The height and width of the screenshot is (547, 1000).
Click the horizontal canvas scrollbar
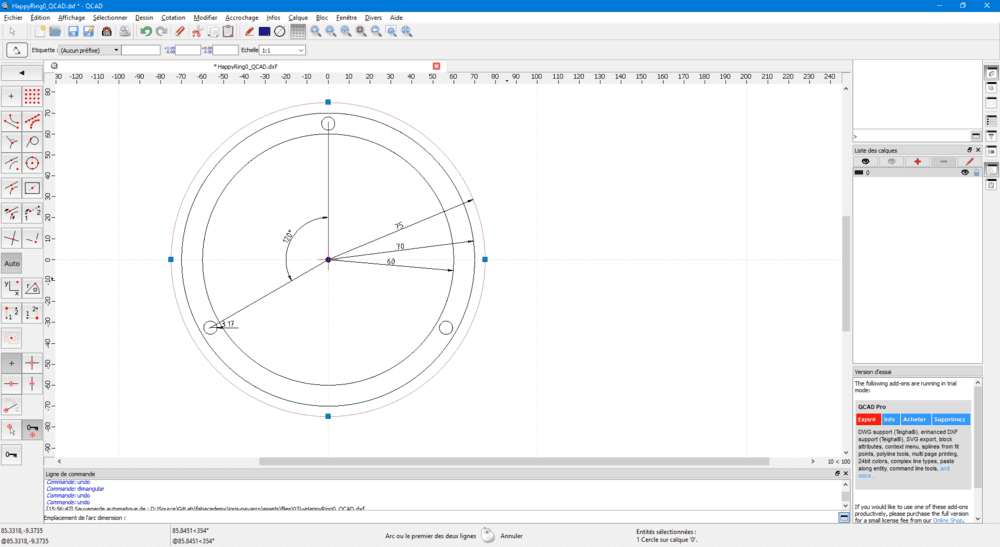pyautogui.click(x=513, y=462)
